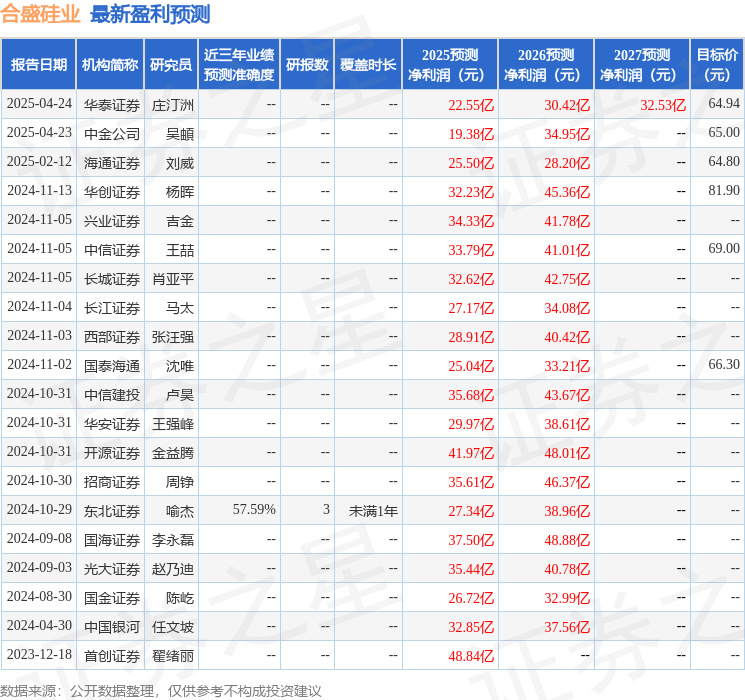The height and width of the screenshot is (700, 745).
Task: Click the 东北证券 institution cell
Action: click(112, 510)
